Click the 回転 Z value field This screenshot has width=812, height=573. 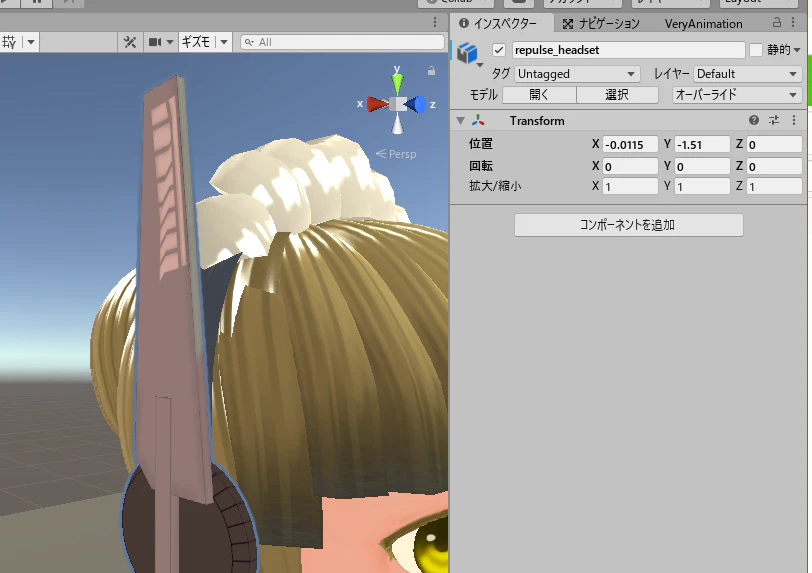(774, 166)
